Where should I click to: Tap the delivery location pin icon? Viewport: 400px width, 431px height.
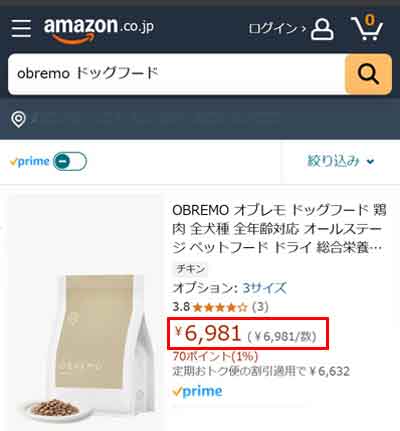18,119
